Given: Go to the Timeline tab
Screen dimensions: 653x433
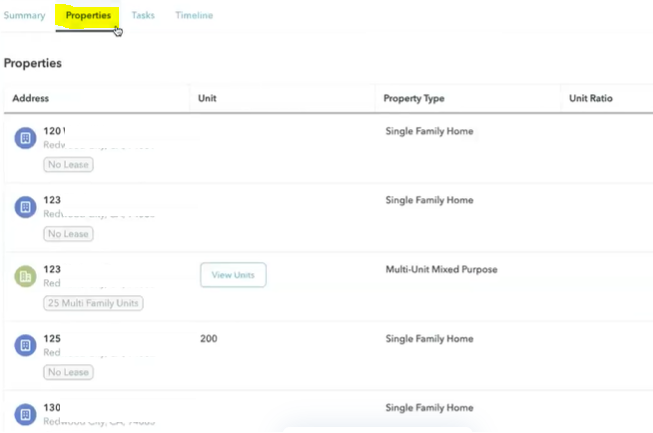Looking at the screenshot, I should point(194,16).
